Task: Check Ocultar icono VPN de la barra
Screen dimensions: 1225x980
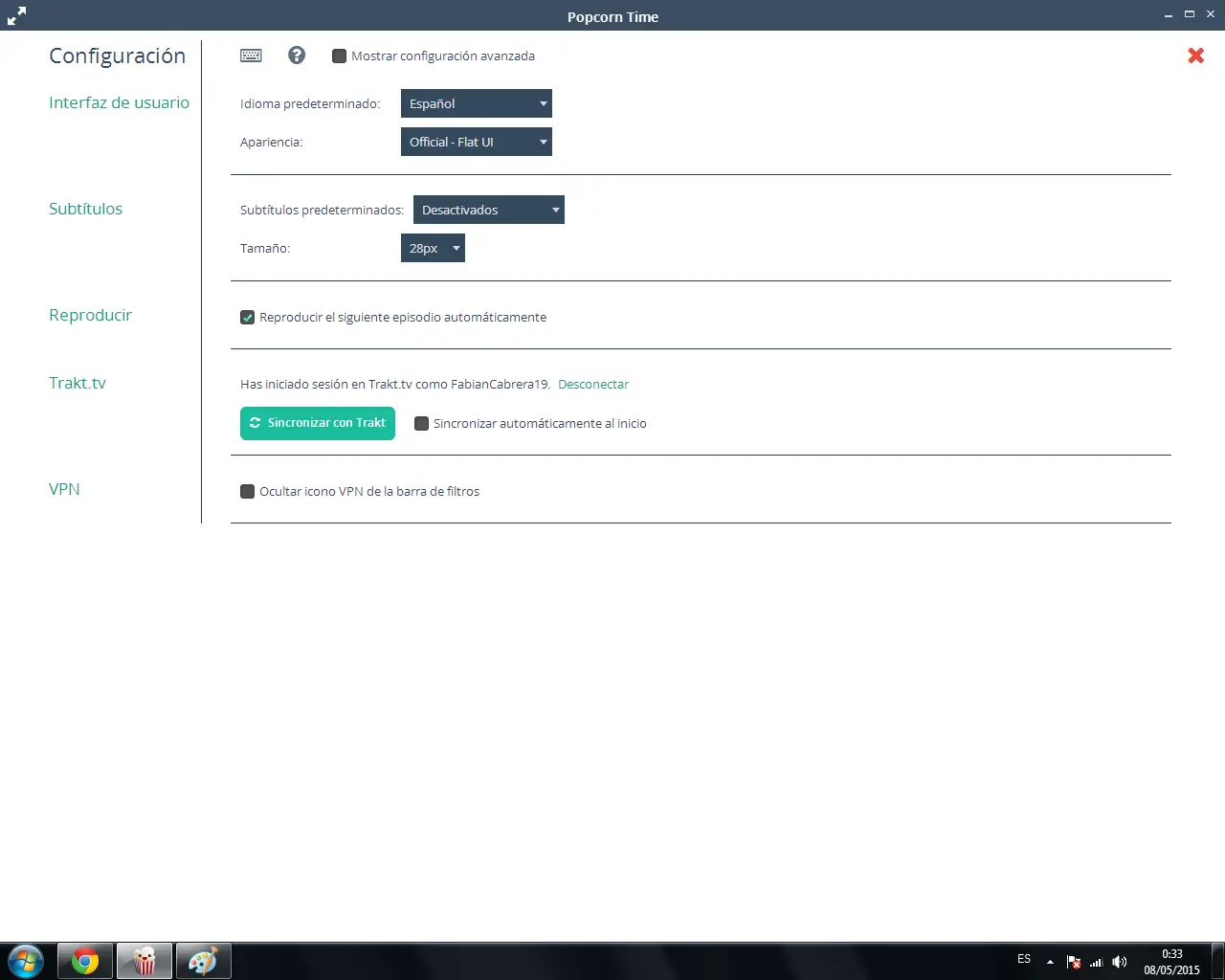Action: pos(247,492)
